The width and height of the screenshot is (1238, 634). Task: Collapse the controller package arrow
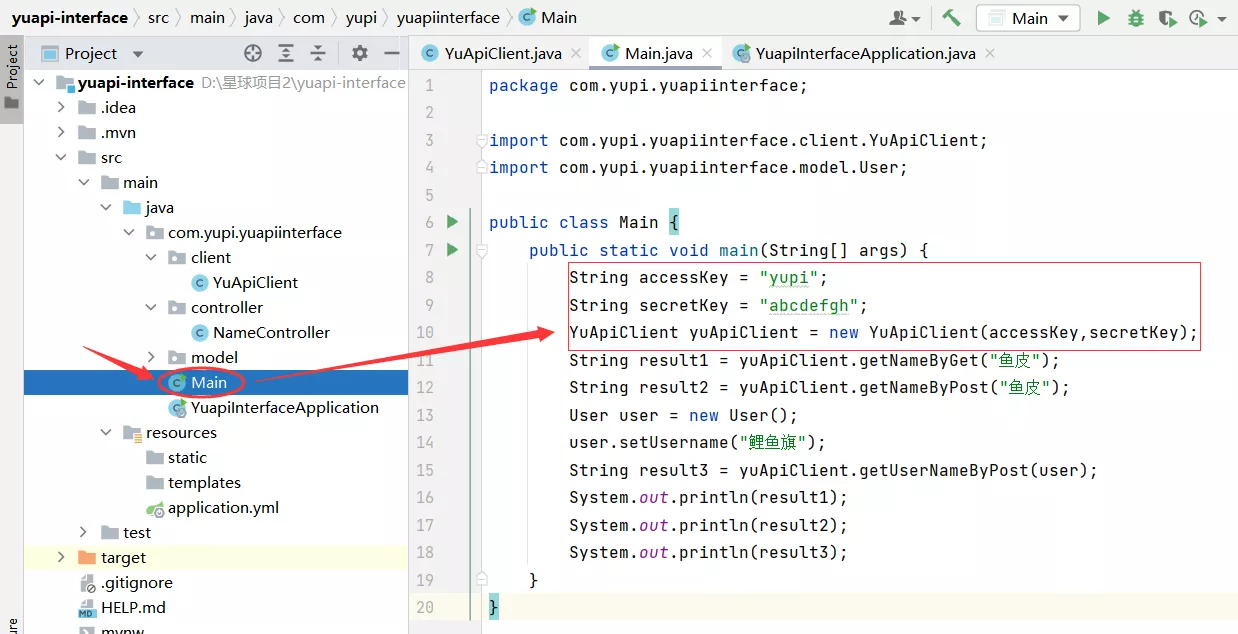pos(151,307)
